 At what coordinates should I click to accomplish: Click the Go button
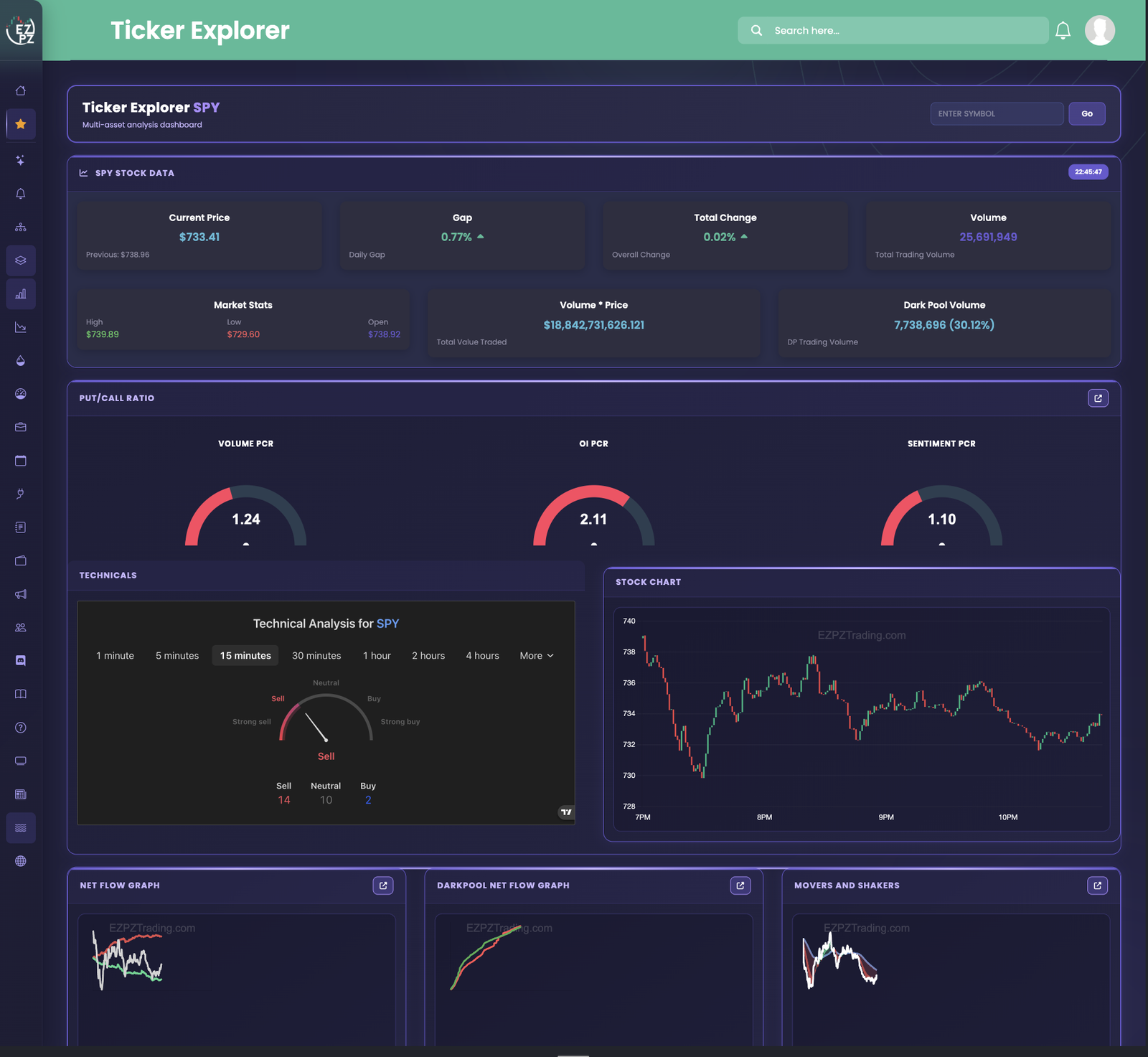1087,113
